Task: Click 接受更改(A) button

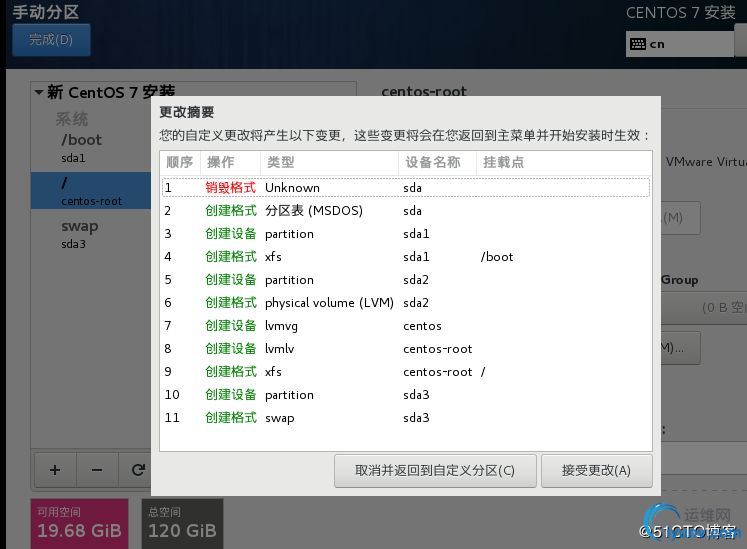Action: (596, 471)
